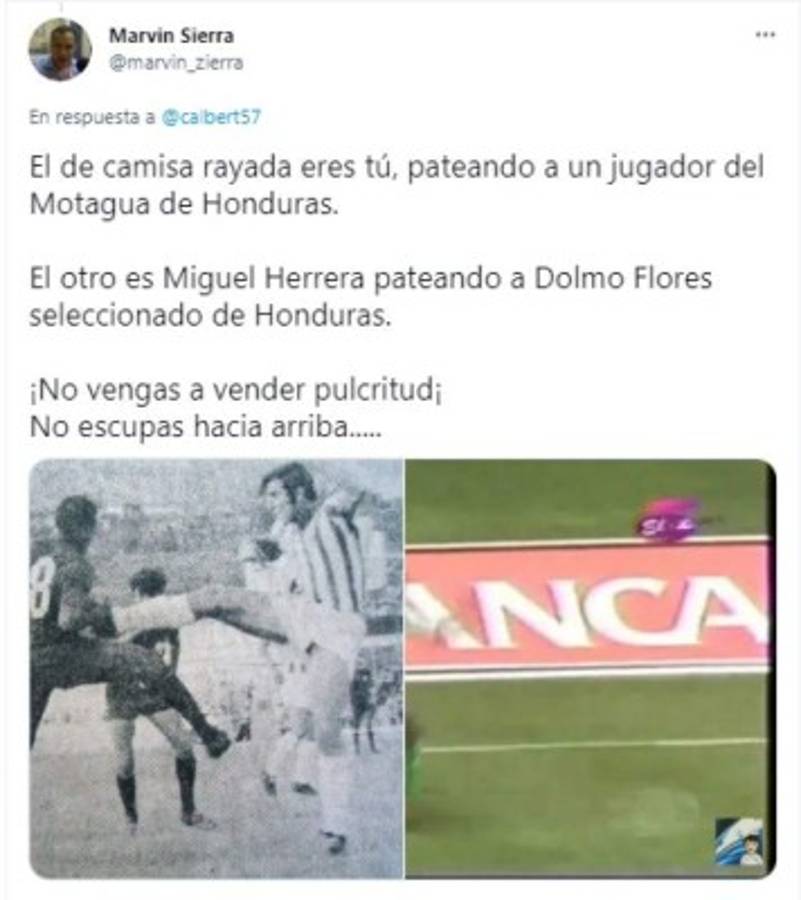Viewport: 801px width, 900px height.
Task: Open the color football pitch image
Action: click(590, 669)
